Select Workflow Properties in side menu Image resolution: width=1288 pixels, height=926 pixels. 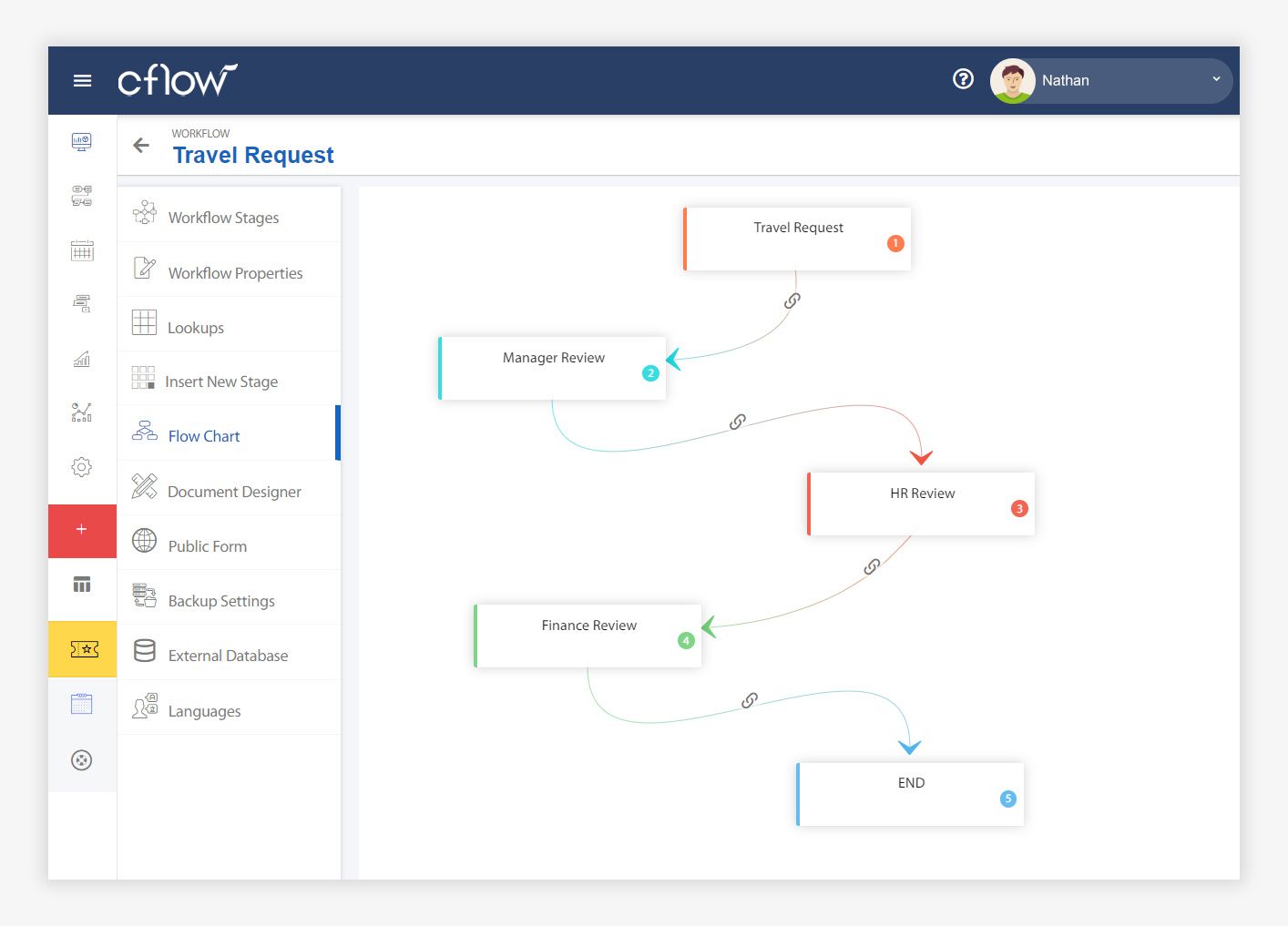[235, 273]
